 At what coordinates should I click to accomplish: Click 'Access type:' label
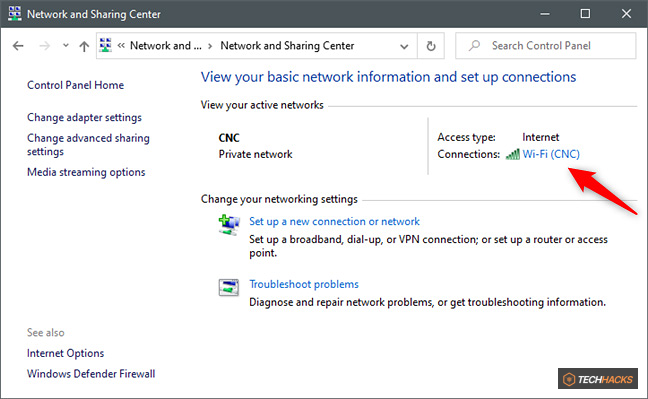[x=466, y=137]
